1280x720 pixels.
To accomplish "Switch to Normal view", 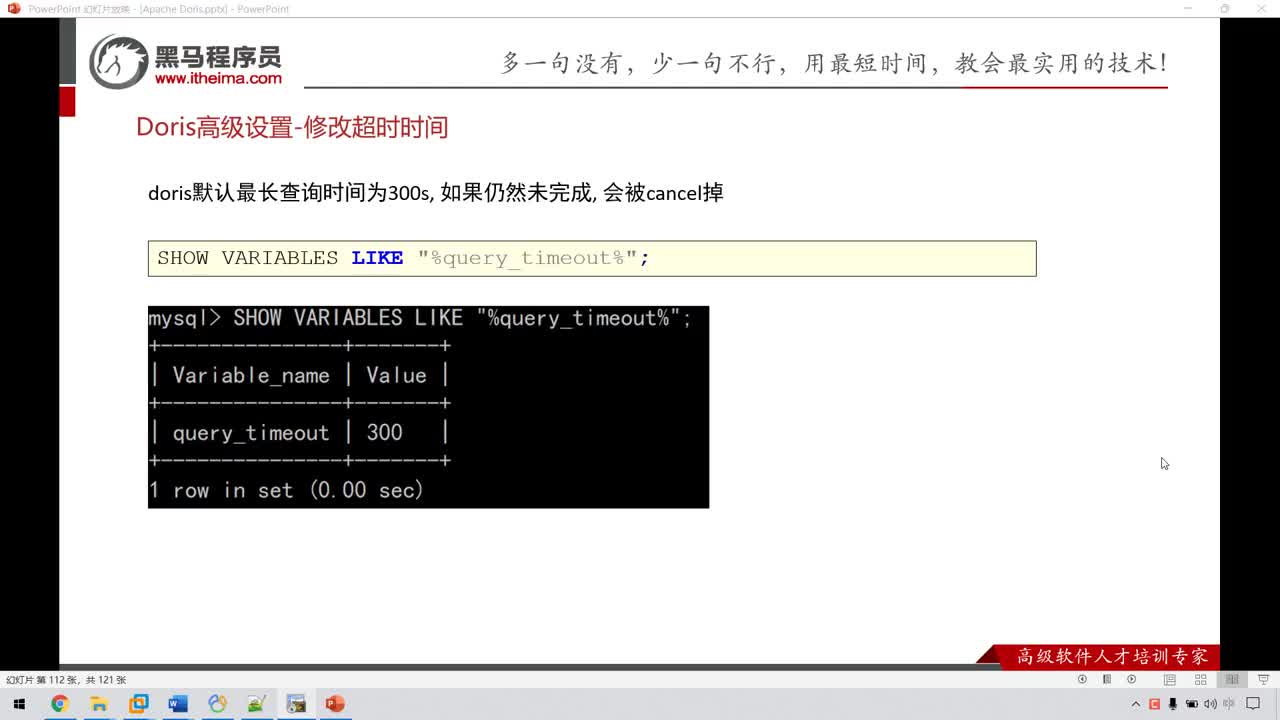I will pos(1169,679).
